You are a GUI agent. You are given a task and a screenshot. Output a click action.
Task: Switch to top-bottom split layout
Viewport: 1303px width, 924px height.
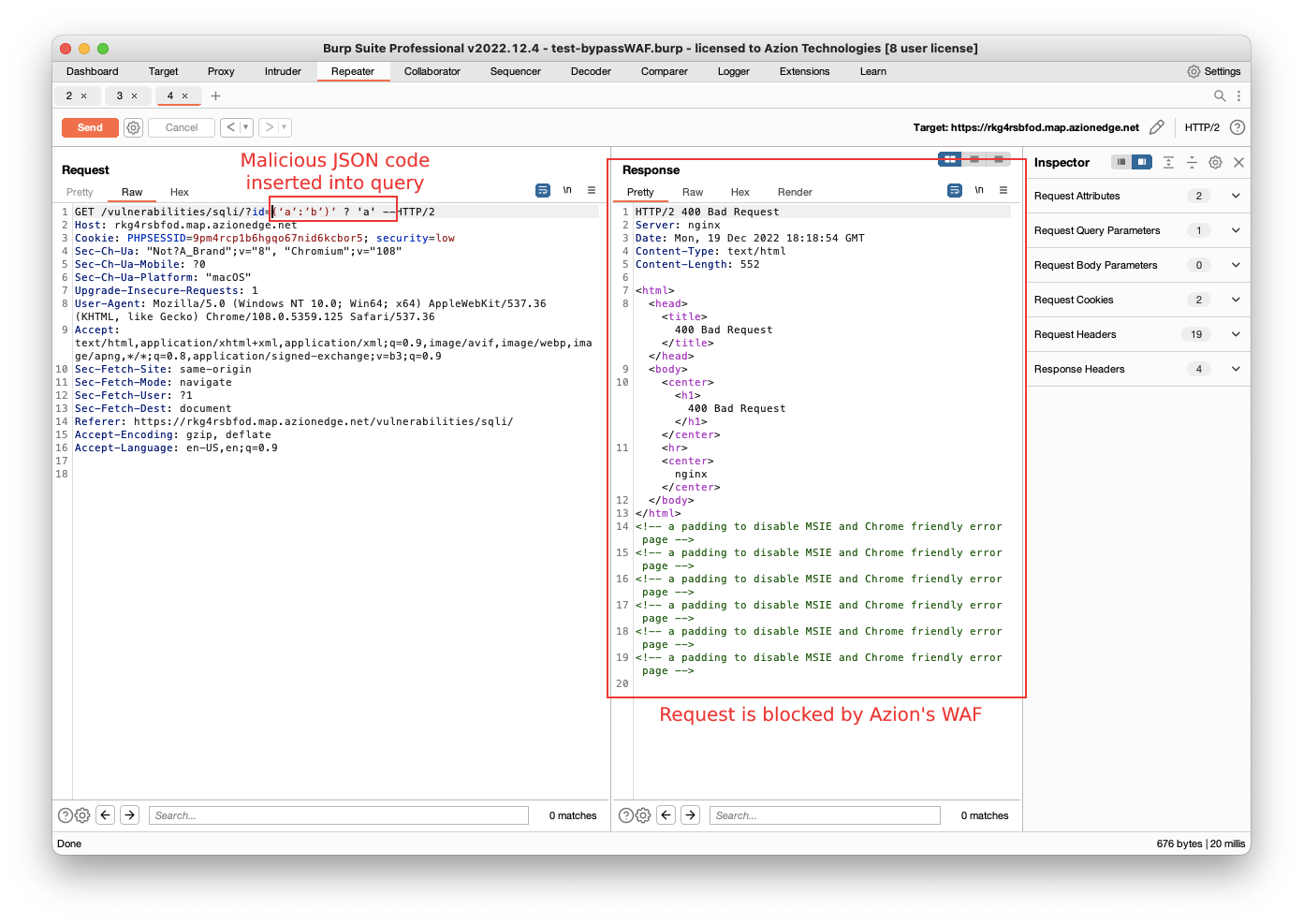974,159
